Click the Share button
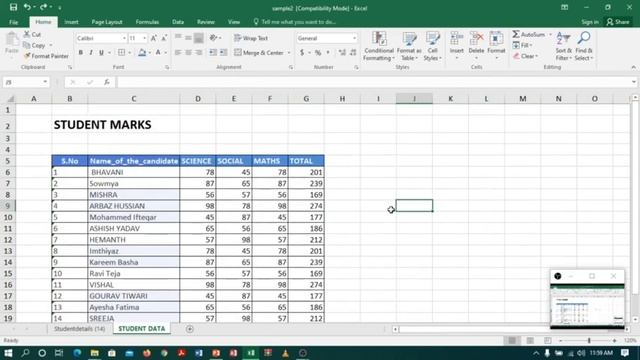Screen dimensions: 640x360 click(618, 22)
